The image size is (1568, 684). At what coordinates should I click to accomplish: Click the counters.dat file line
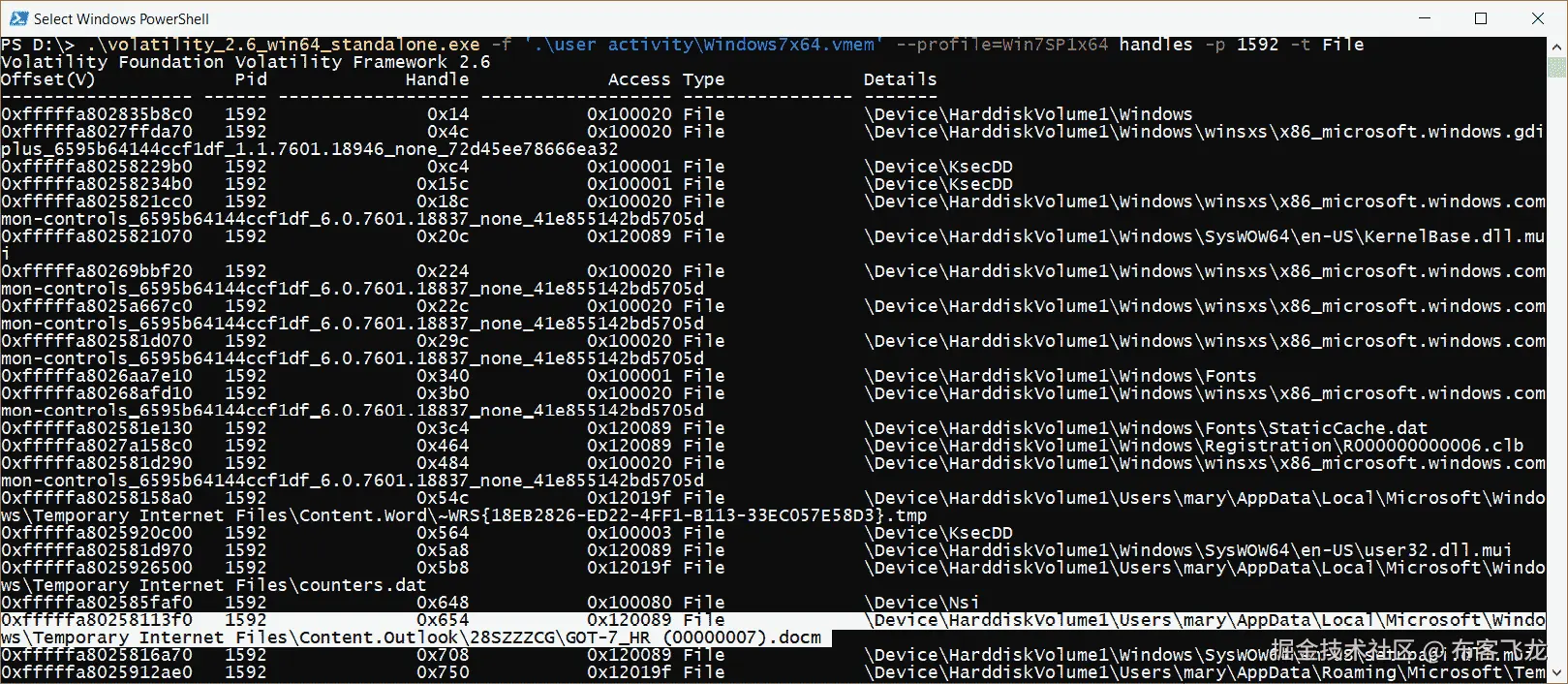[213, 585]
